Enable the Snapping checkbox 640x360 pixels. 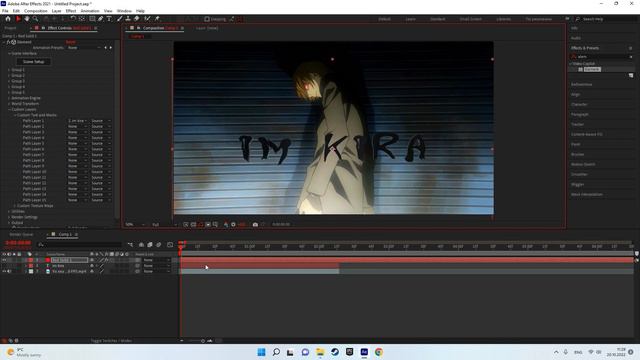coord(207,19)
